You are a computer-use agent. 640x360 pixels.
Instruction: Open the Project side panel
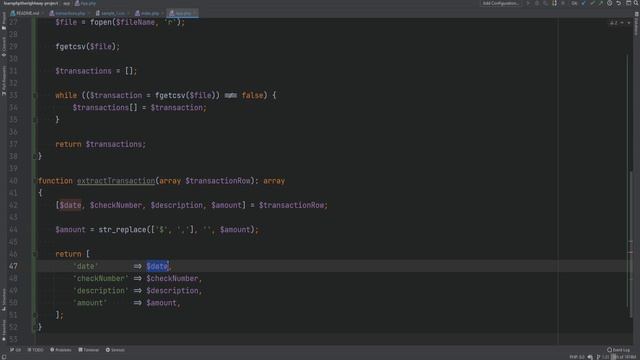[x=4, y=21]
